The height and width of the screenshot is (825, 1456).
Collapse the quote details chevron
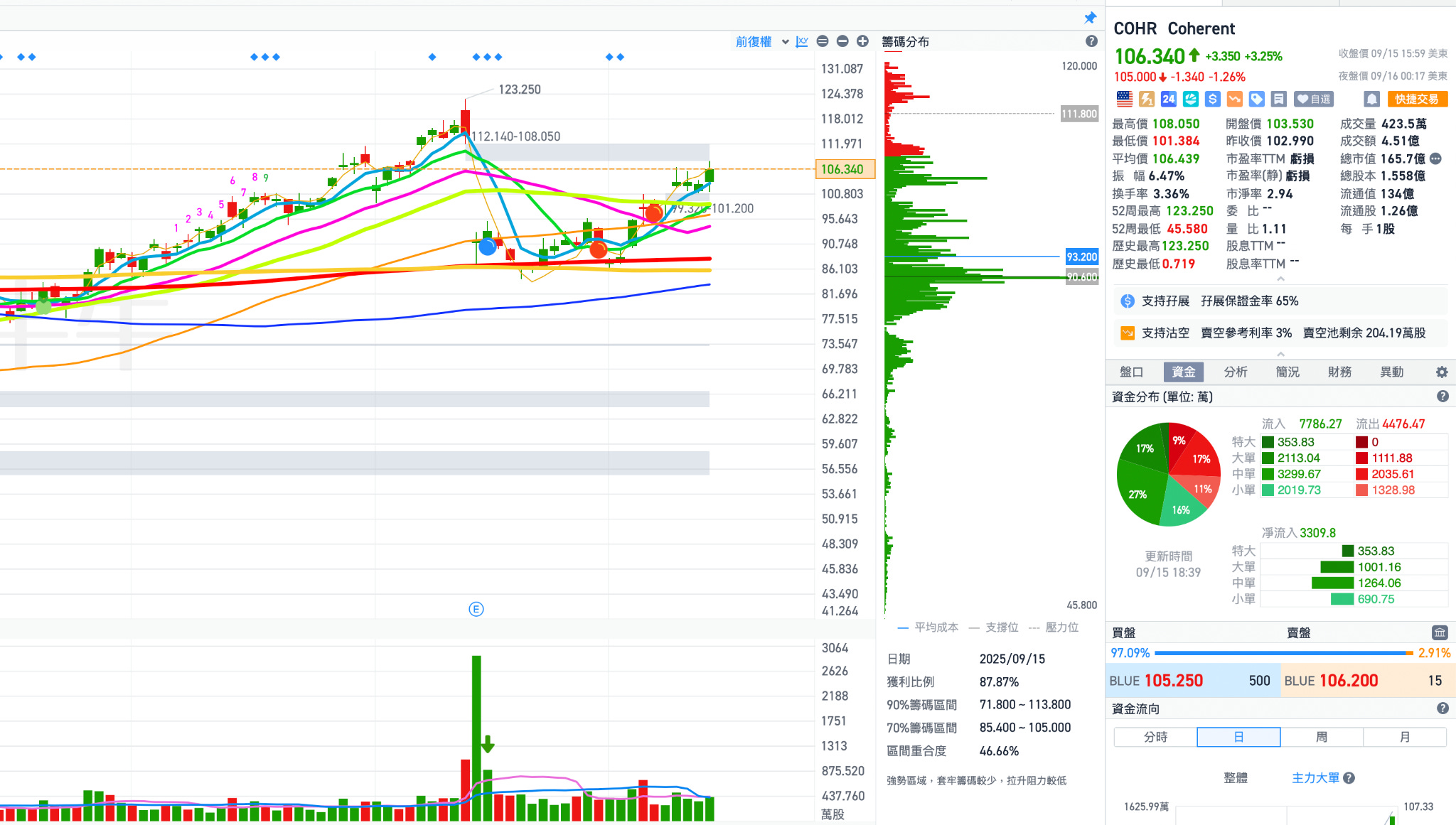(1280, 279)
